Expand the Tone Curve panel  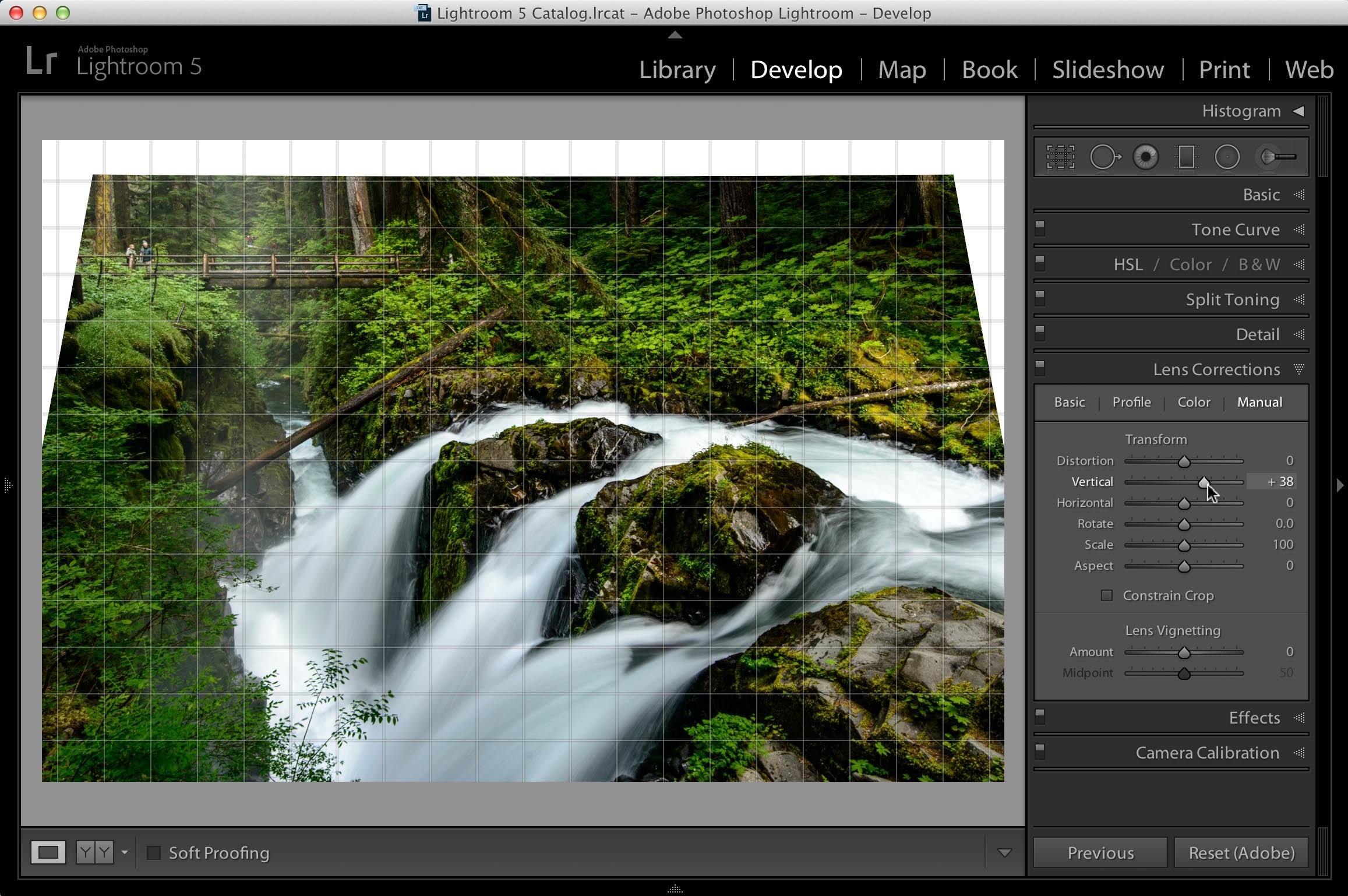click(x=1299, y=230)
